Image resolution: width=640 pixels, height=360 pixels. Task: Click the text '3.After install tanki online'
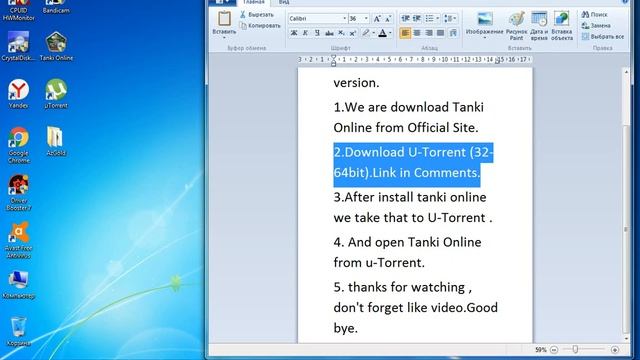tap(410, 197)
